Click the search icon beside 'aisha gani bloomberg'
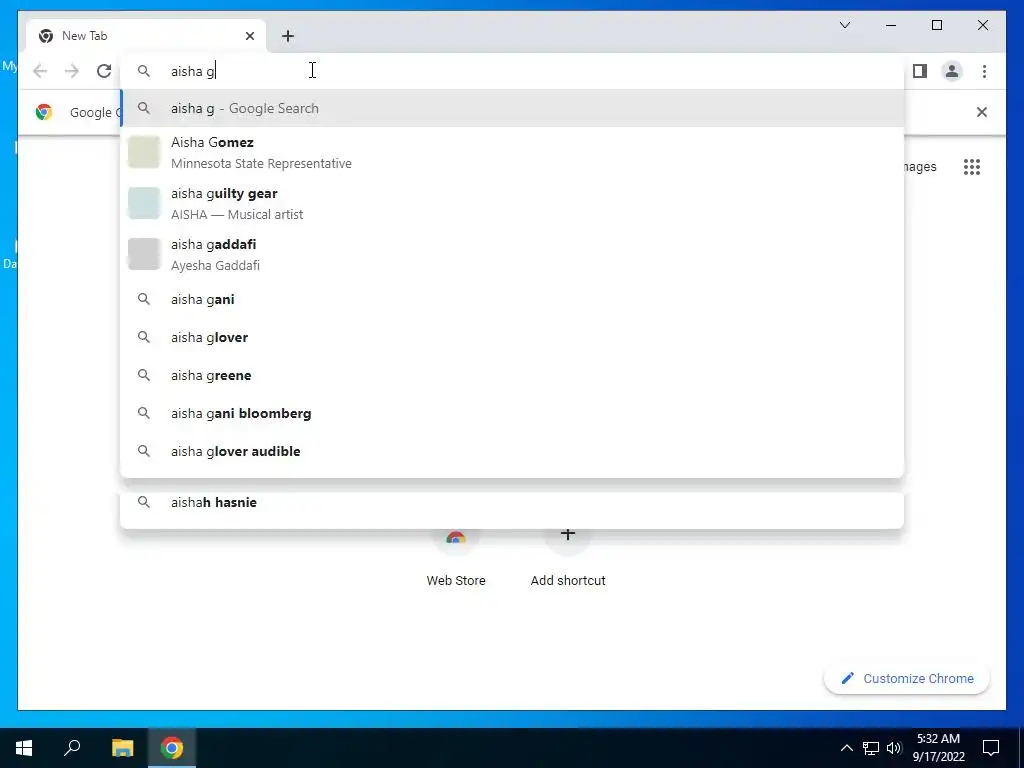This screenshot has height=768, width=1024. click(x=144, y=413)
